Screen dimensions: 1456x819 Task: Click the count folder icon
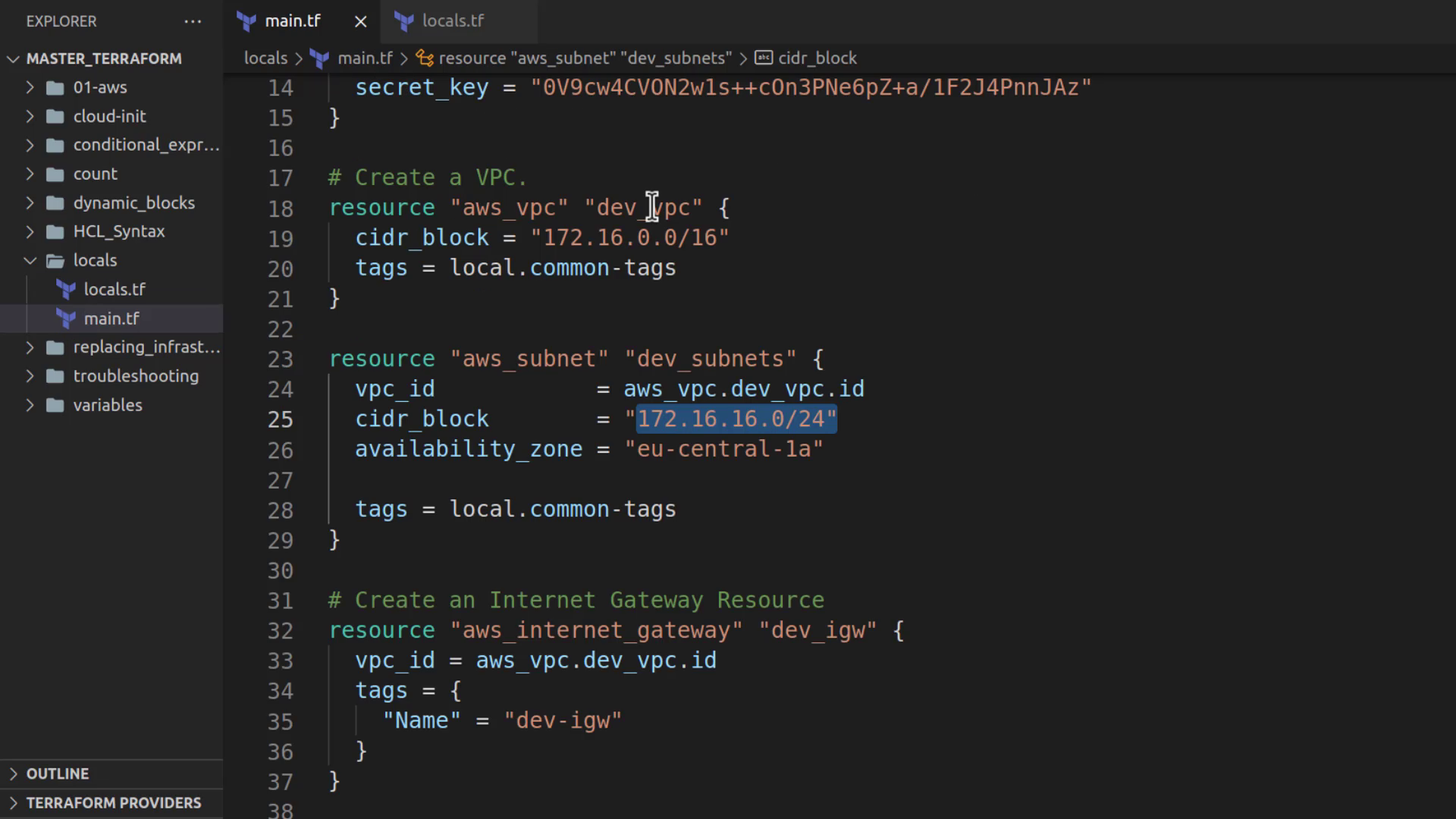[x=55, y=174]
